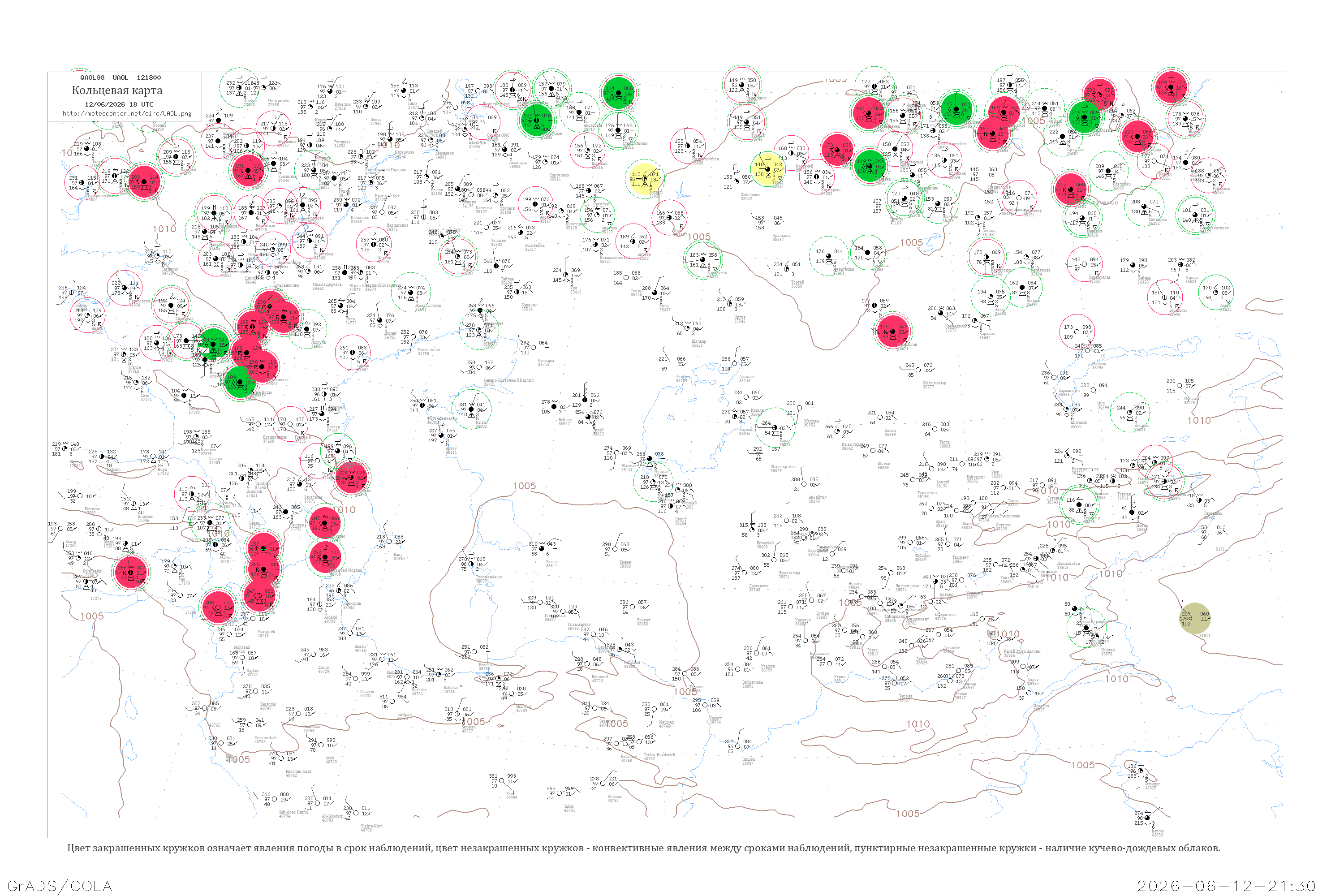Image resolution: width=1344 pixels, height=896 pixels.
Task: Click the station label "Пенза"
Action: pyautogui.click(x=375, y=120)
